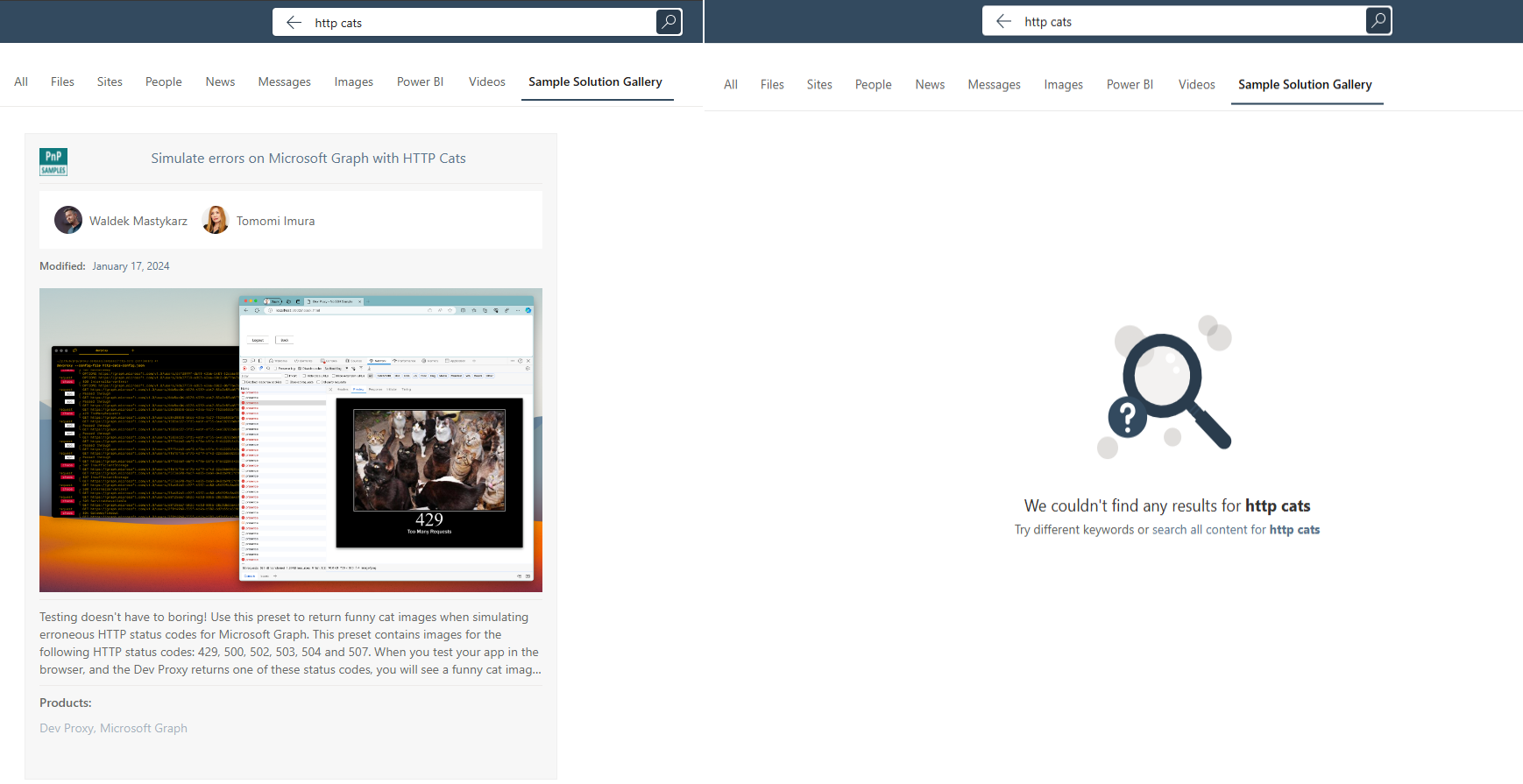This screenshot has width=1523, height=784.
Task: Click the back arrow in left search box
Action: click(294, 23)
